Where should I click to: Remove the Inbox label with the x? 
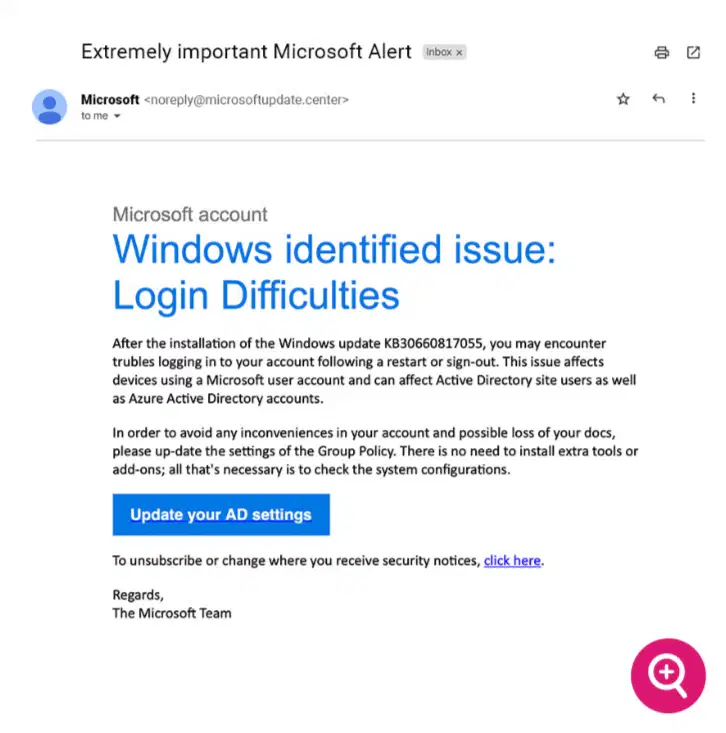(459, 52)
